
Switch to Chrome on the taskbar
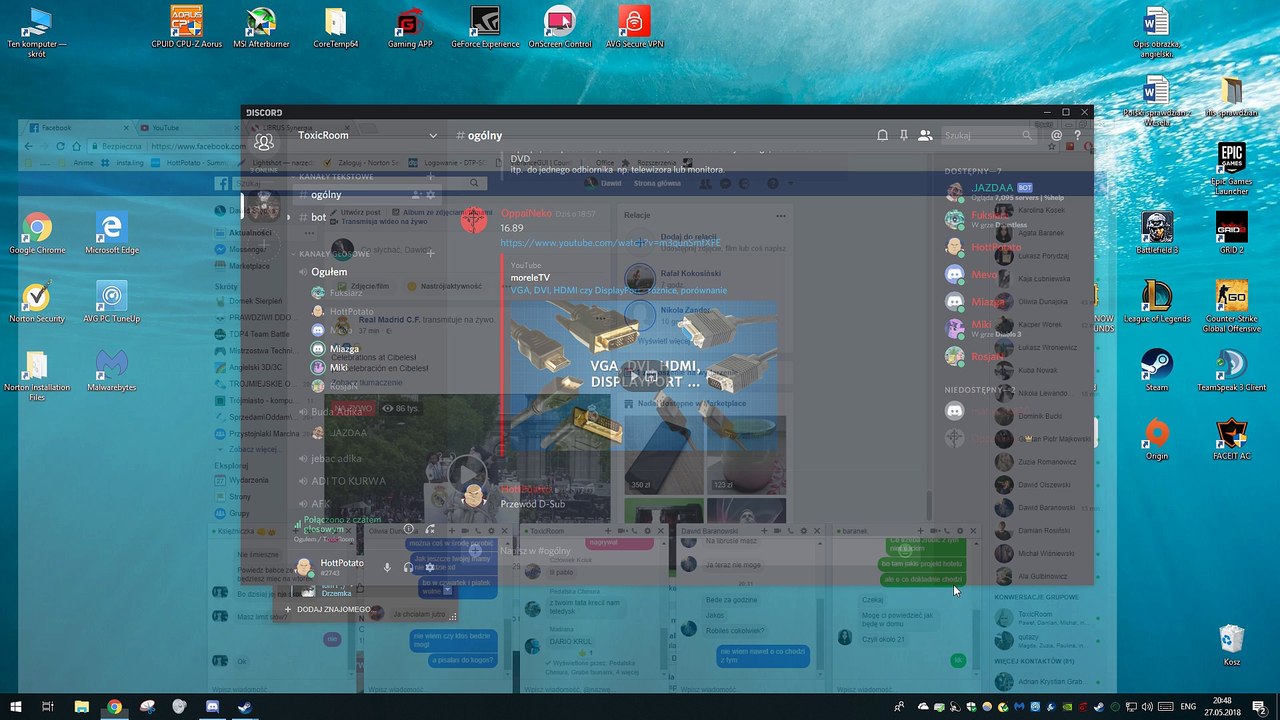click(114, 706)
